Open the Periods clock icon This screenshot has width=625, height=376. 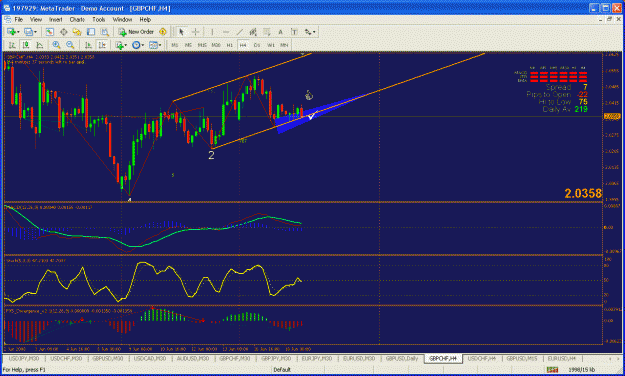click(x=136, y=45)
